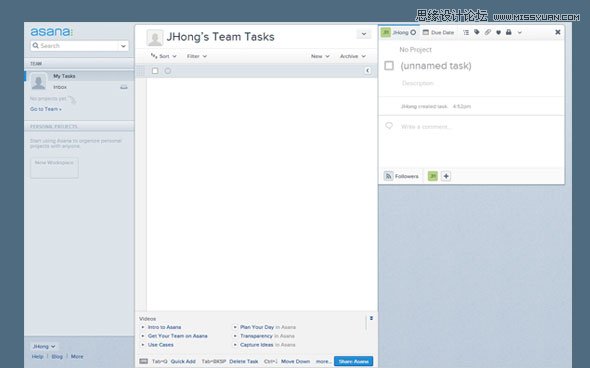Click the heart icon on task
Viewport: 590px width, 368px height.
(498, 33)
